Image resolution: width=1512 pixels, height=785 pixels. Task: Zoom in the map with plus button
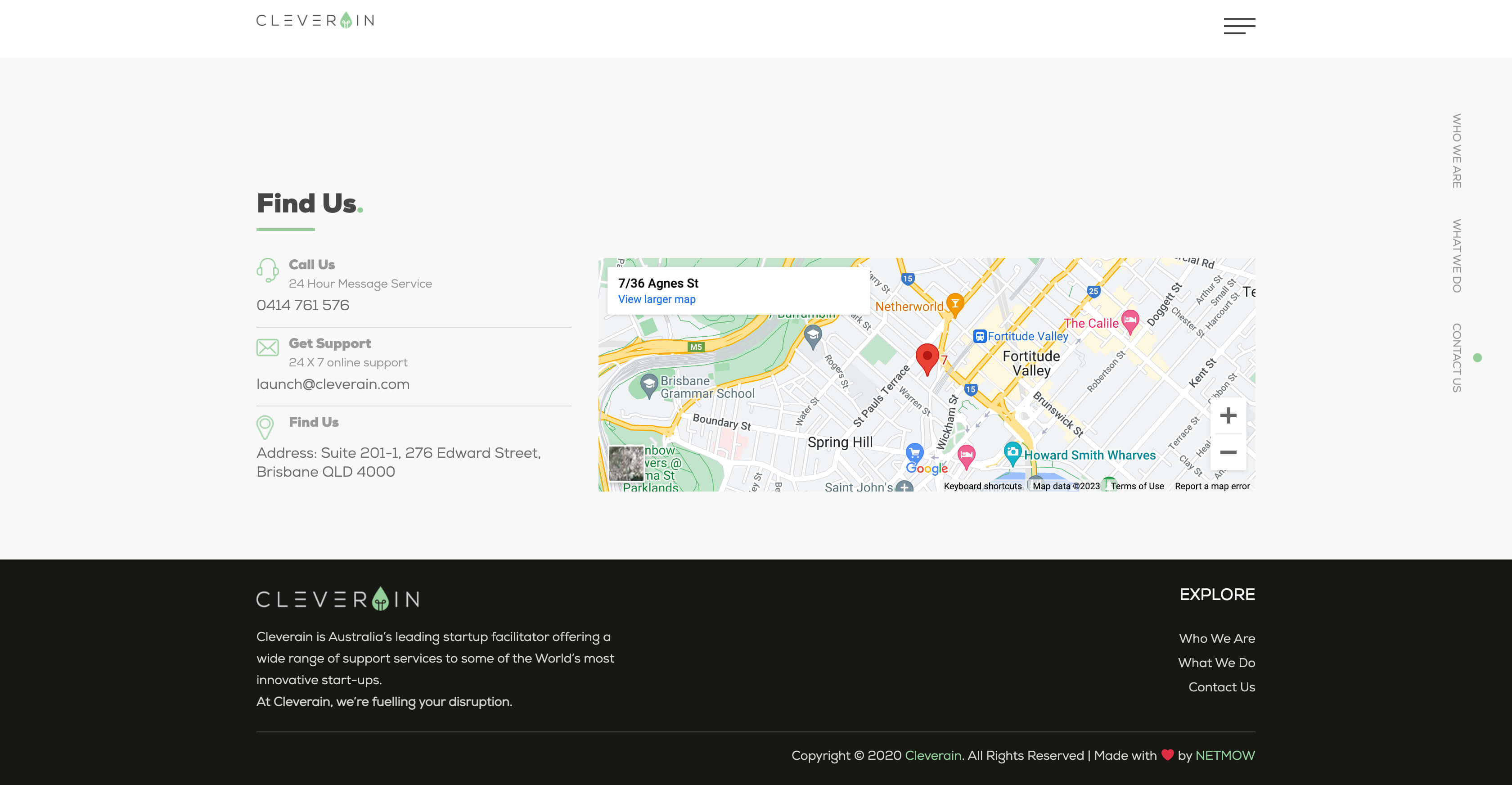coord(1228,416)
